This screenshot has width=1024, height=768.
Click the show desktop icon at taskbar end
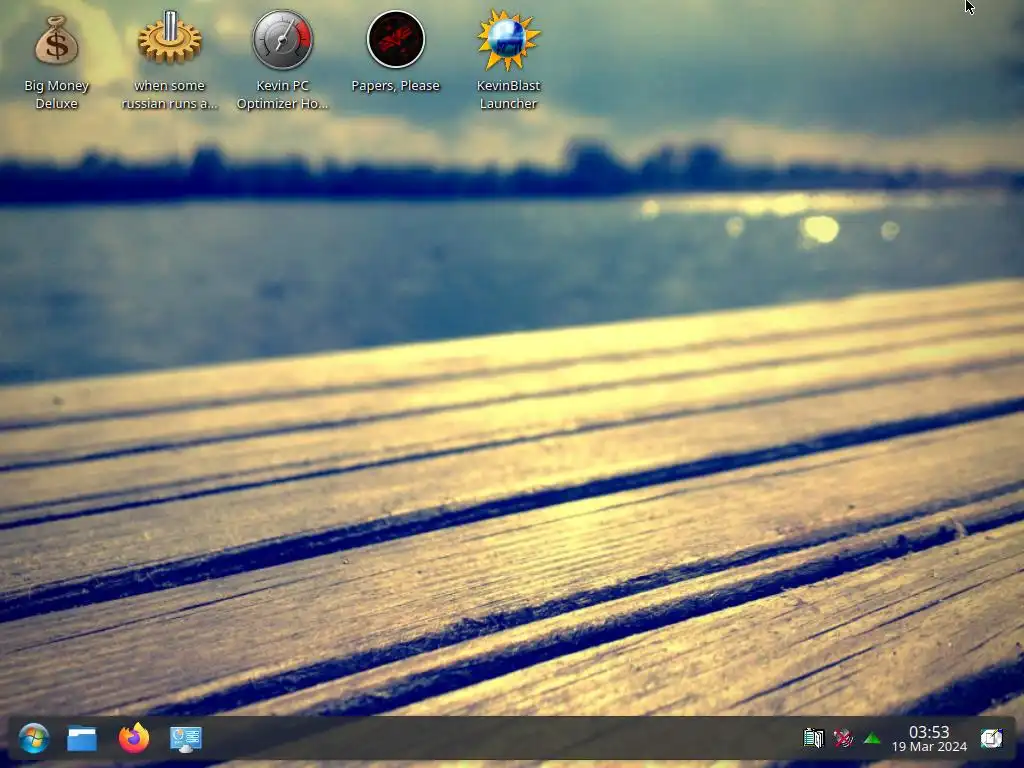(991, 739)
